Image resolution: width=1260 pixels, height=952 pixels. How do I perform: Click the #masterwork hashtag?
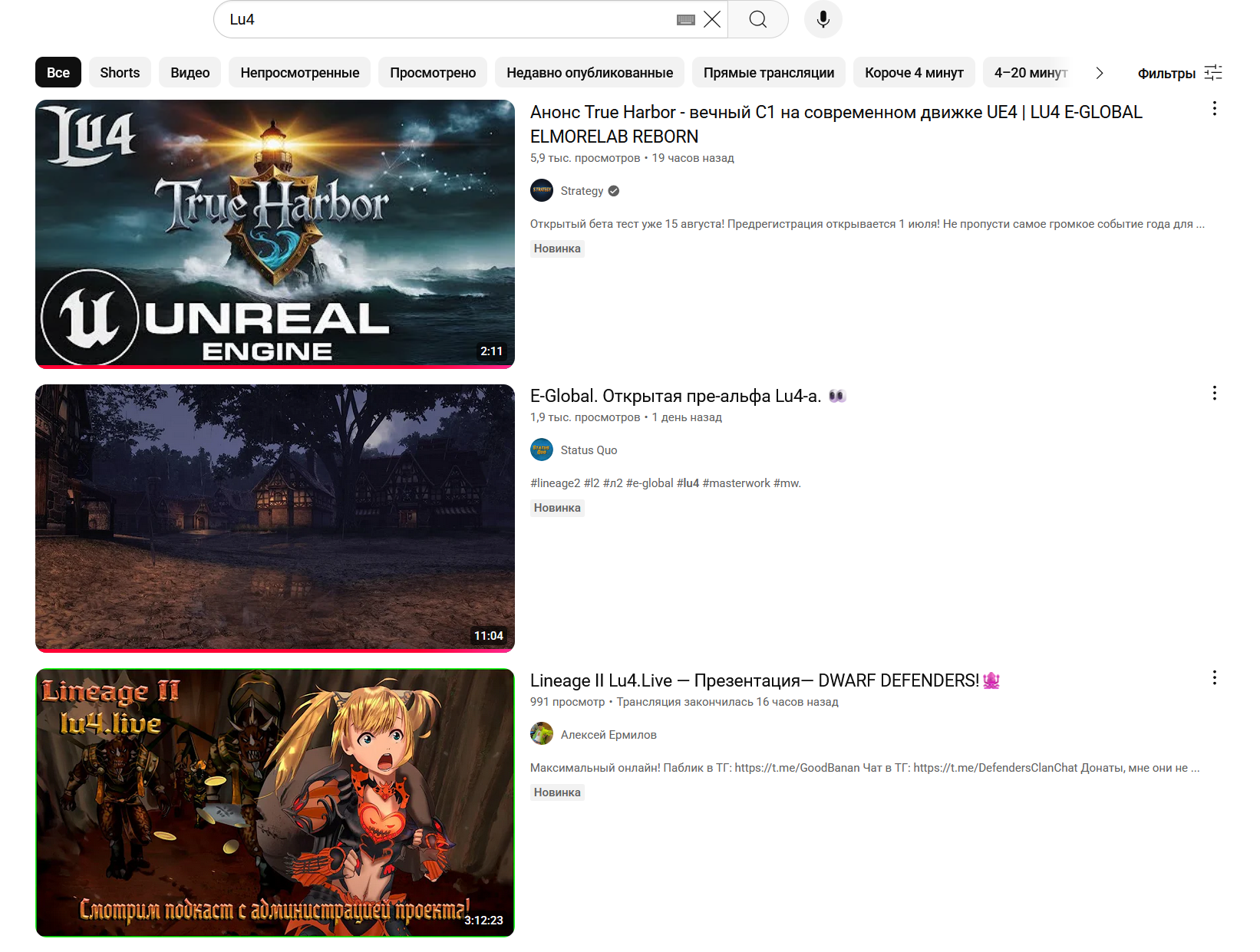point(736,483)
